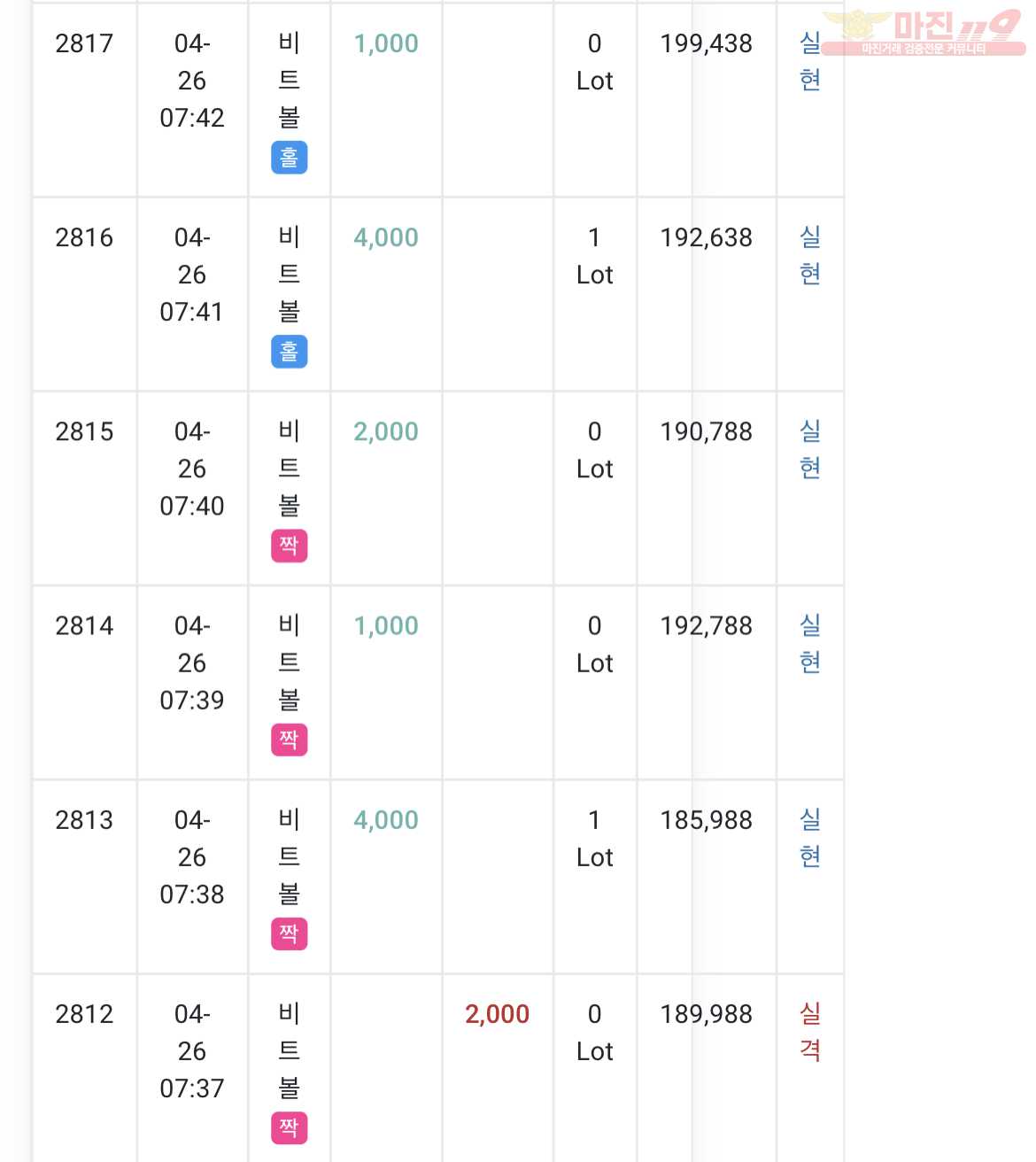Select the green 4,000 amount in row 2816
This screenshot has width=1036, height=1162.
pos(386,237)
